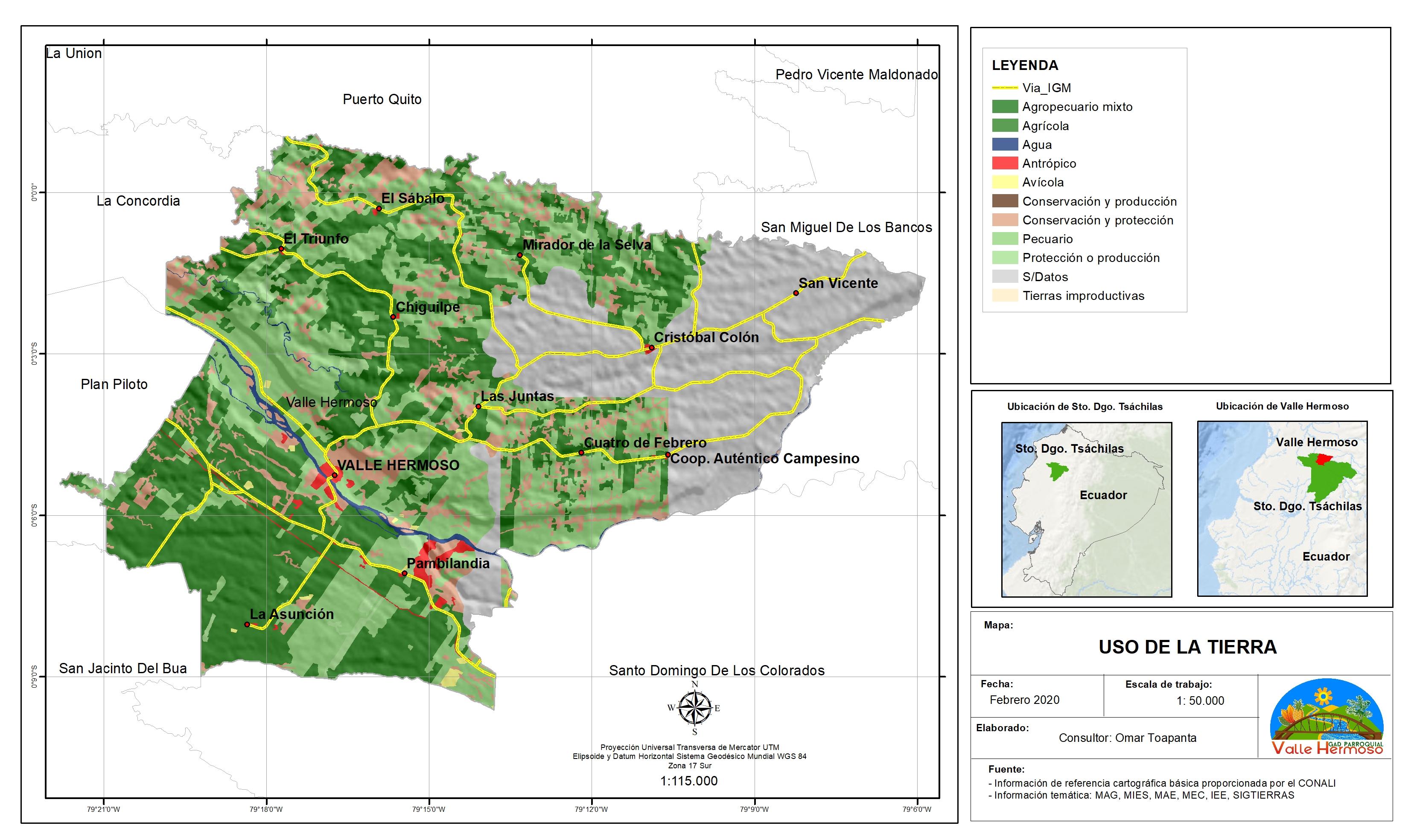Click the VALLE HERMOSO town marker dot

click(x=335, y=476)
